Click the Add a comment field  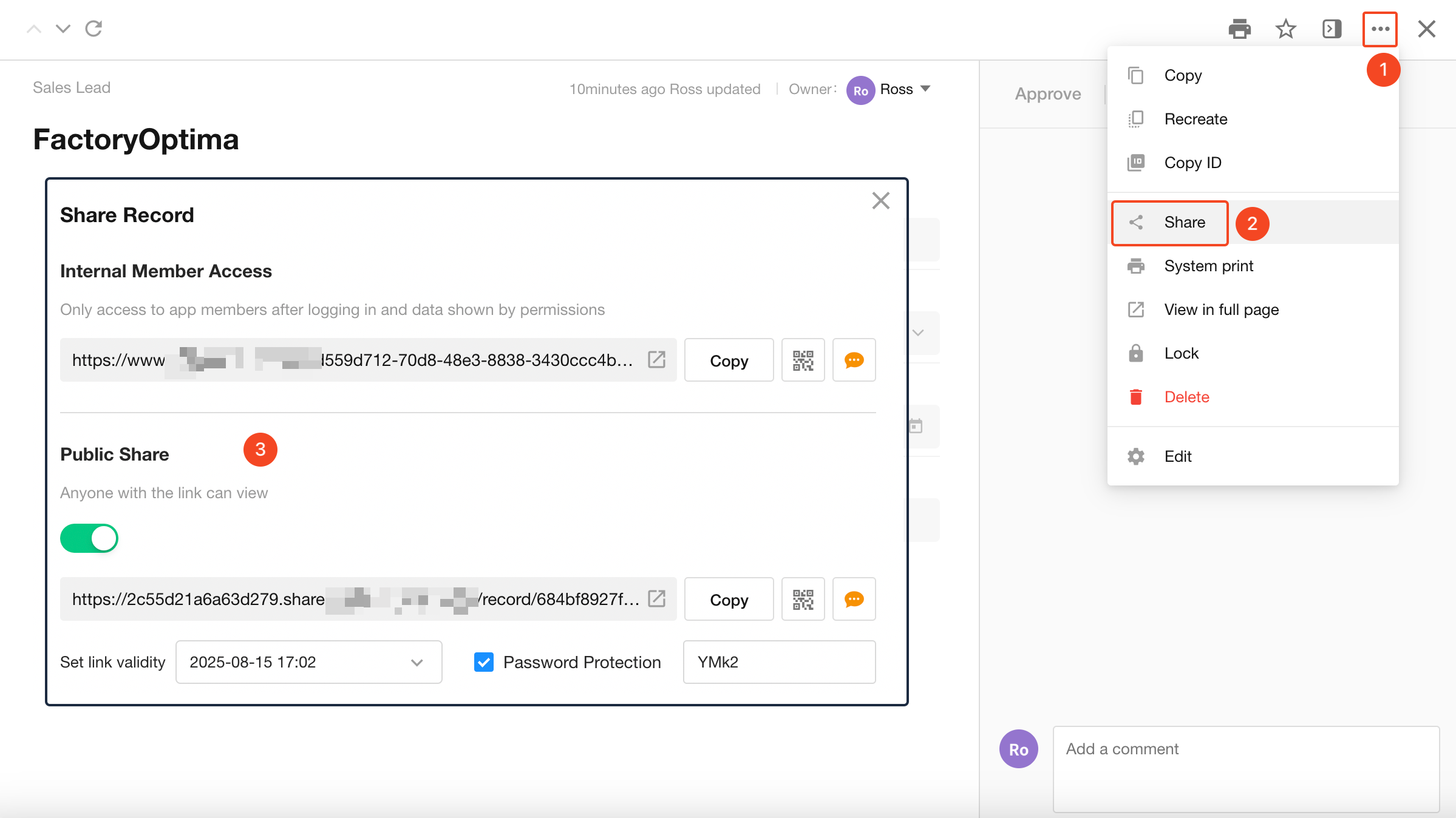(x=1246, y=768)
